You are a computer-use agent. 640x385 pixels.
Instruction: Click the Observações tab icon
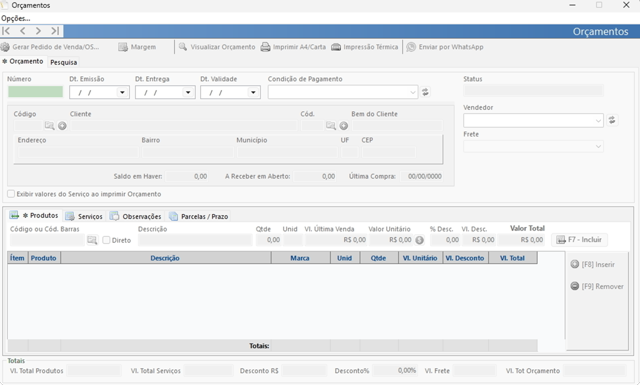115,216
